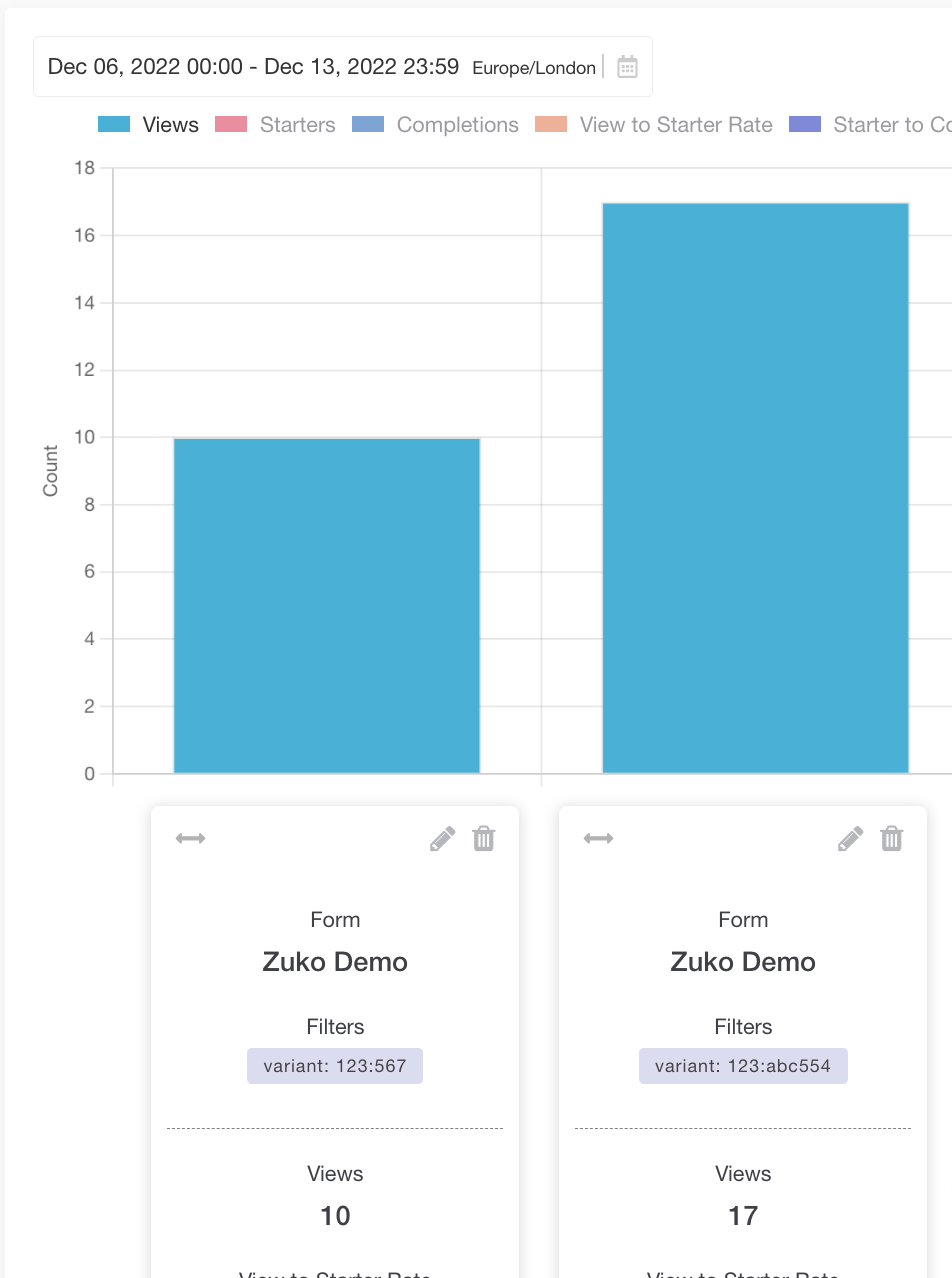The image size is (952, 1278).
Task: Open the calendar date picker icon
Action: [627, 68]
